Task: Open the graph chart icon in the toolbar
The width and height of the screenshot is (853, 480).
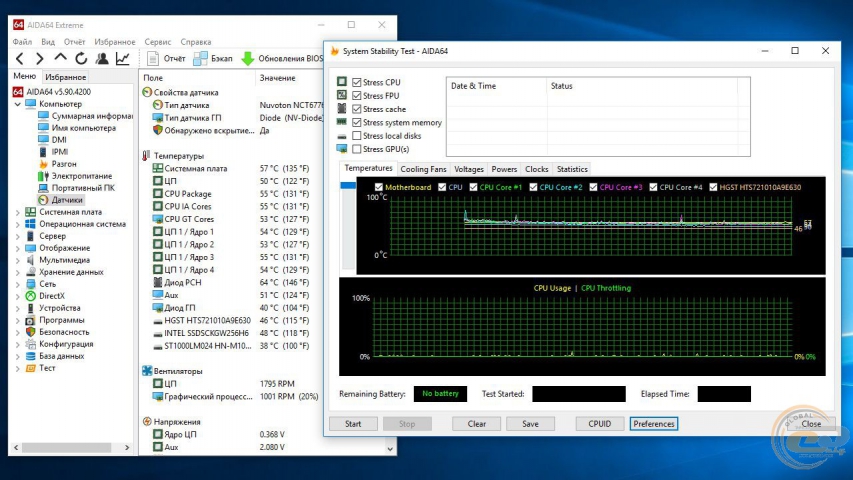Action: pyautogui.click(x=123, y=58)
